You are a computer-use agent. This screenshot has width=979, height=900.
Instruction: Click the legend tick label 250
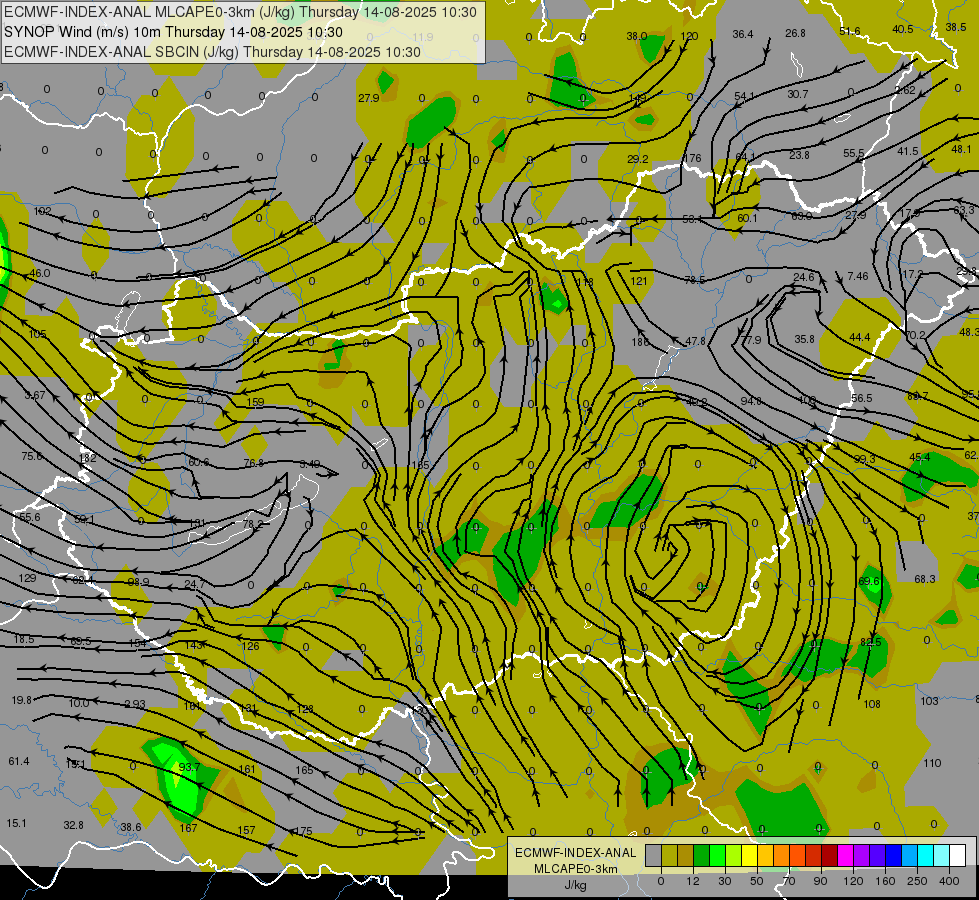click(917, 881)
